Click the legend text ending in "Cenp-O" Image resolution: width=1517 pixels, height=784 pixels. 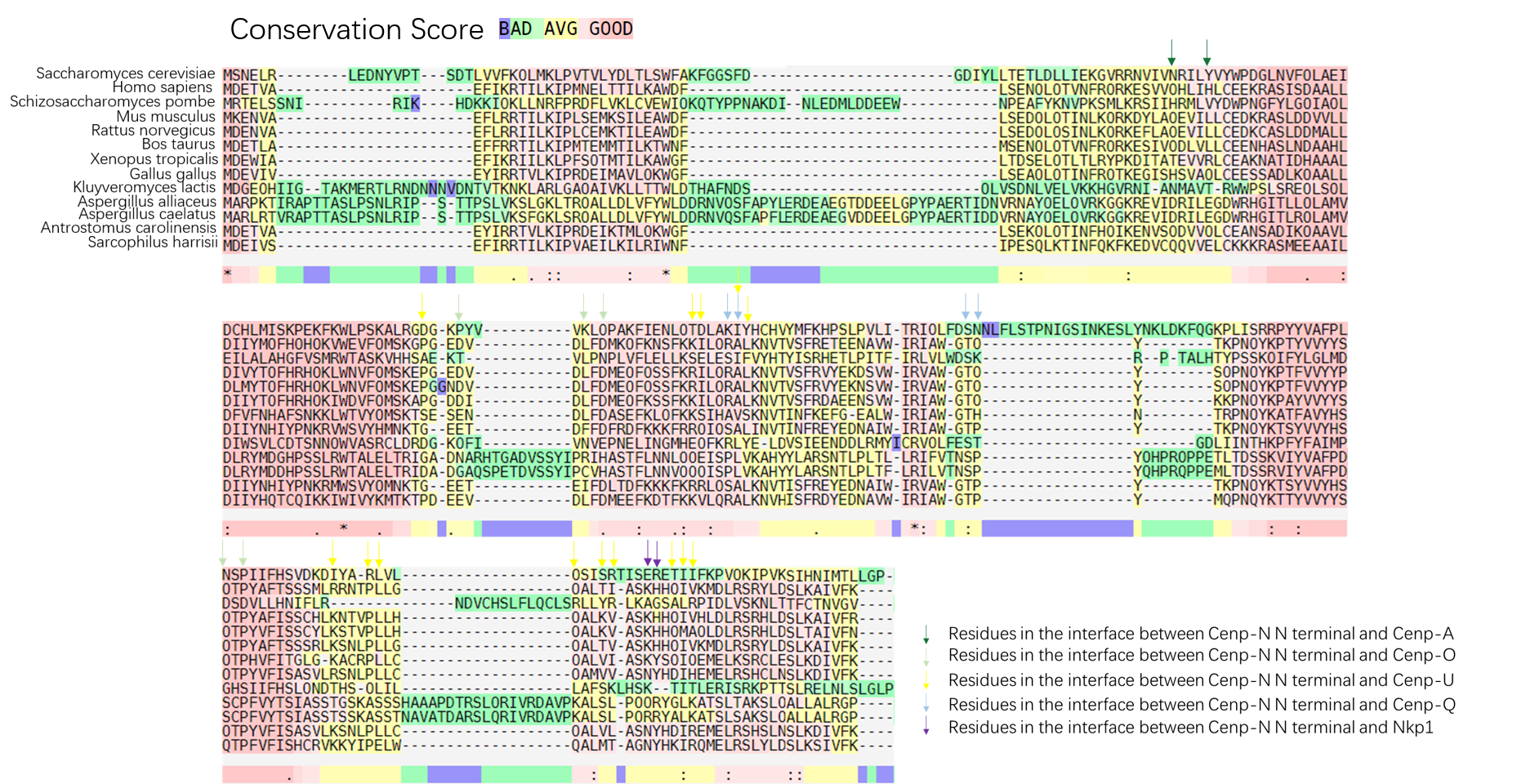coord(1202,655)
